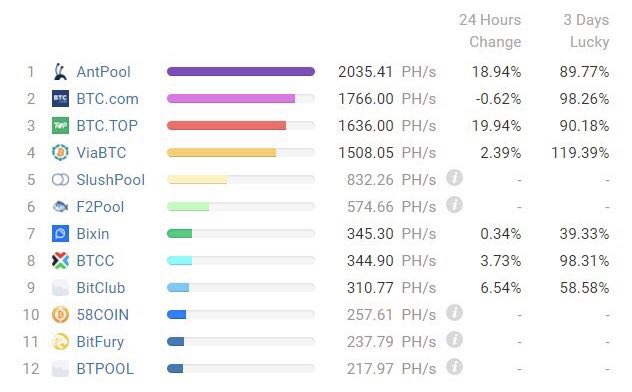Sort by 3 Days Lucky column header

coord(586,31)
